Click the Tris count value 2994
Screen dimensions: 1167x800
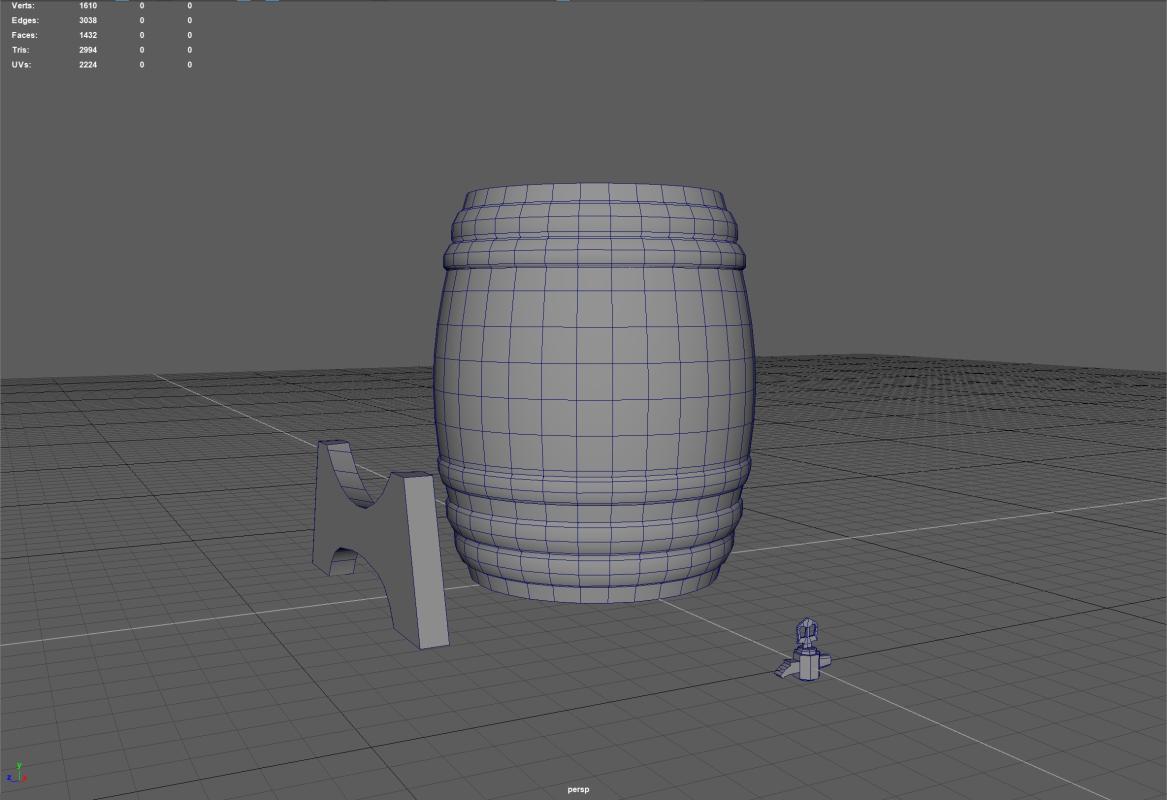point(88,50)
